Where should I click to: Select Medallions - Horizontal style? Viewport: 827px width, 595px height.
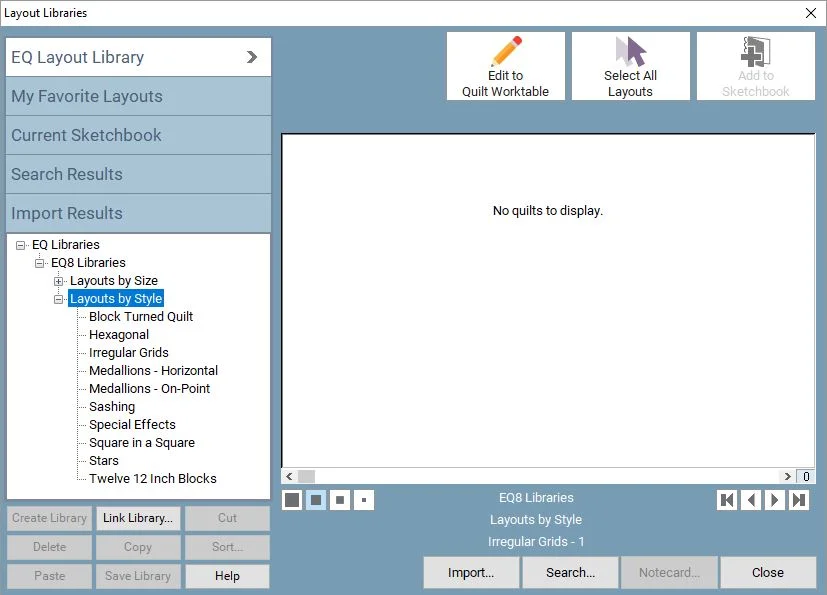[153, 370]
